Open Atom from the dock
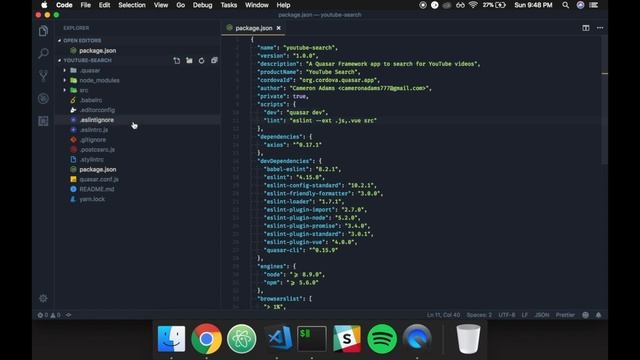Screen dimensions: 640x360 pos(242,338)
